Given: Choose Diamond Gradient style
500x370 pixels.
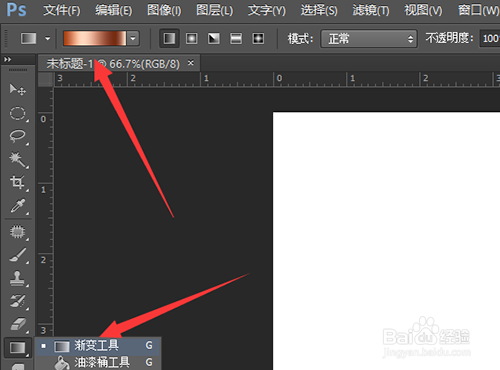Looking at the screenshot, I should pyautogui.click(x=258, y=39).
